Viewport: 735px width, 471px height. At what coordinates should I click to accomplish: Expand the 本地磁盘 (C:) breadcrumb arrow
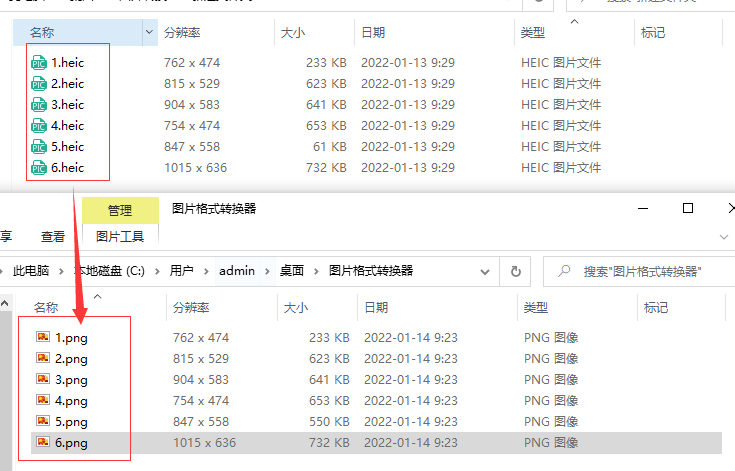click(157, 271)
